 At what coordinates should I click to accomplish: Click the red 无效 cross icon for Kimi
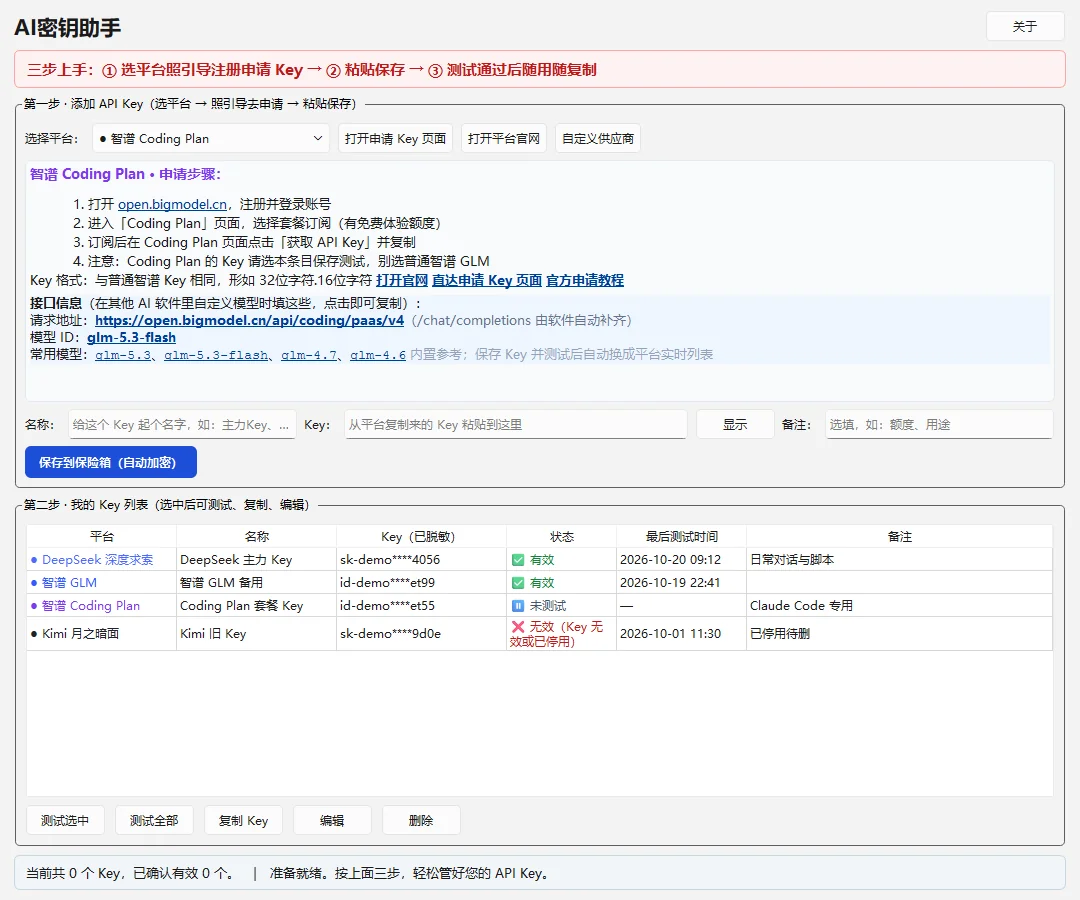(x=518, y=627)
